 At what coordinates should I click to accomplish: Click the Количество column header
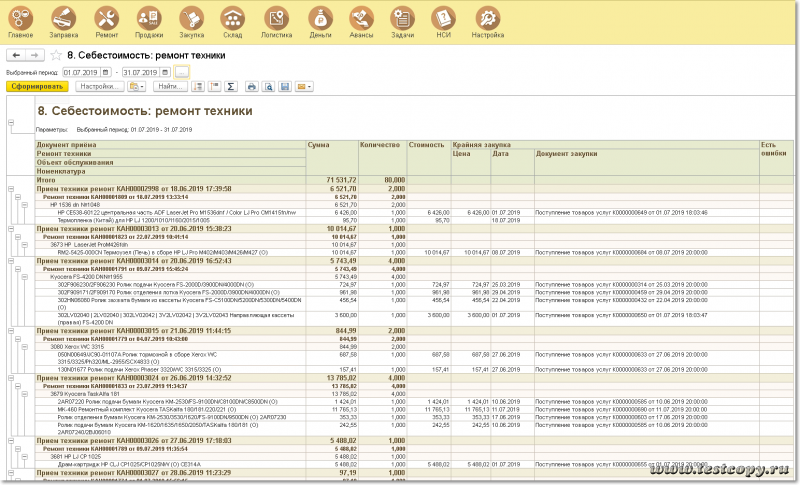pos(382,158)
